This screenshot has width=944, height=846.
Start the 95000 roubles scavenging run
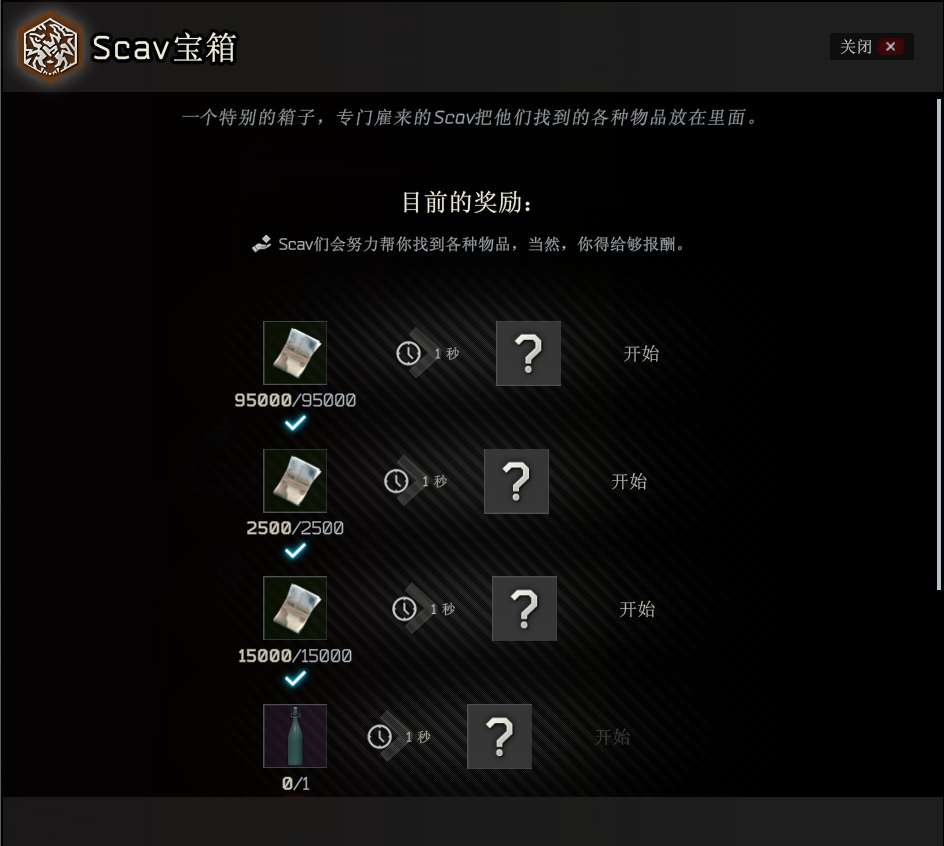[x=641, y=353]
